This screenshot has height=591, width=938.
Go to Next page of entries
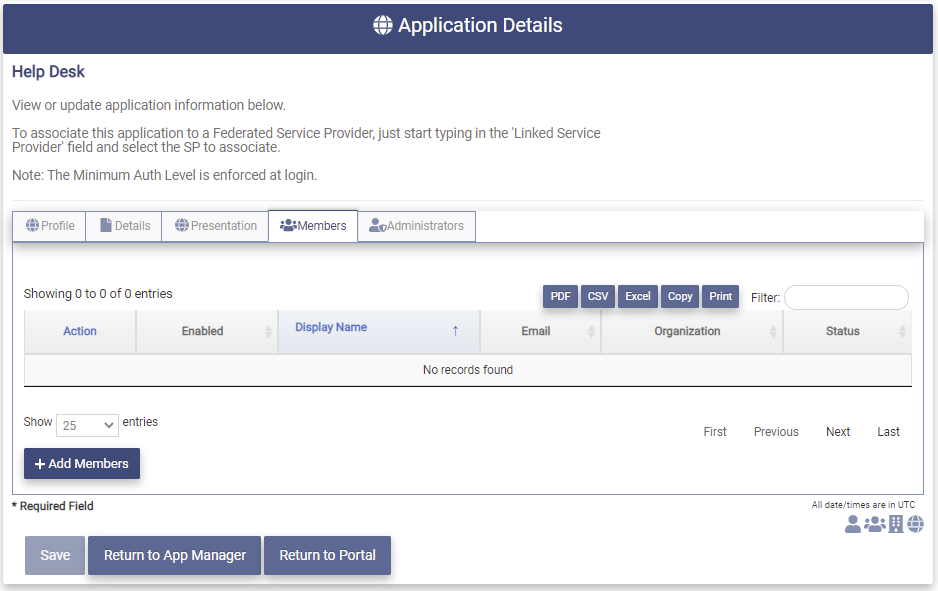click(x=838, y=432)
